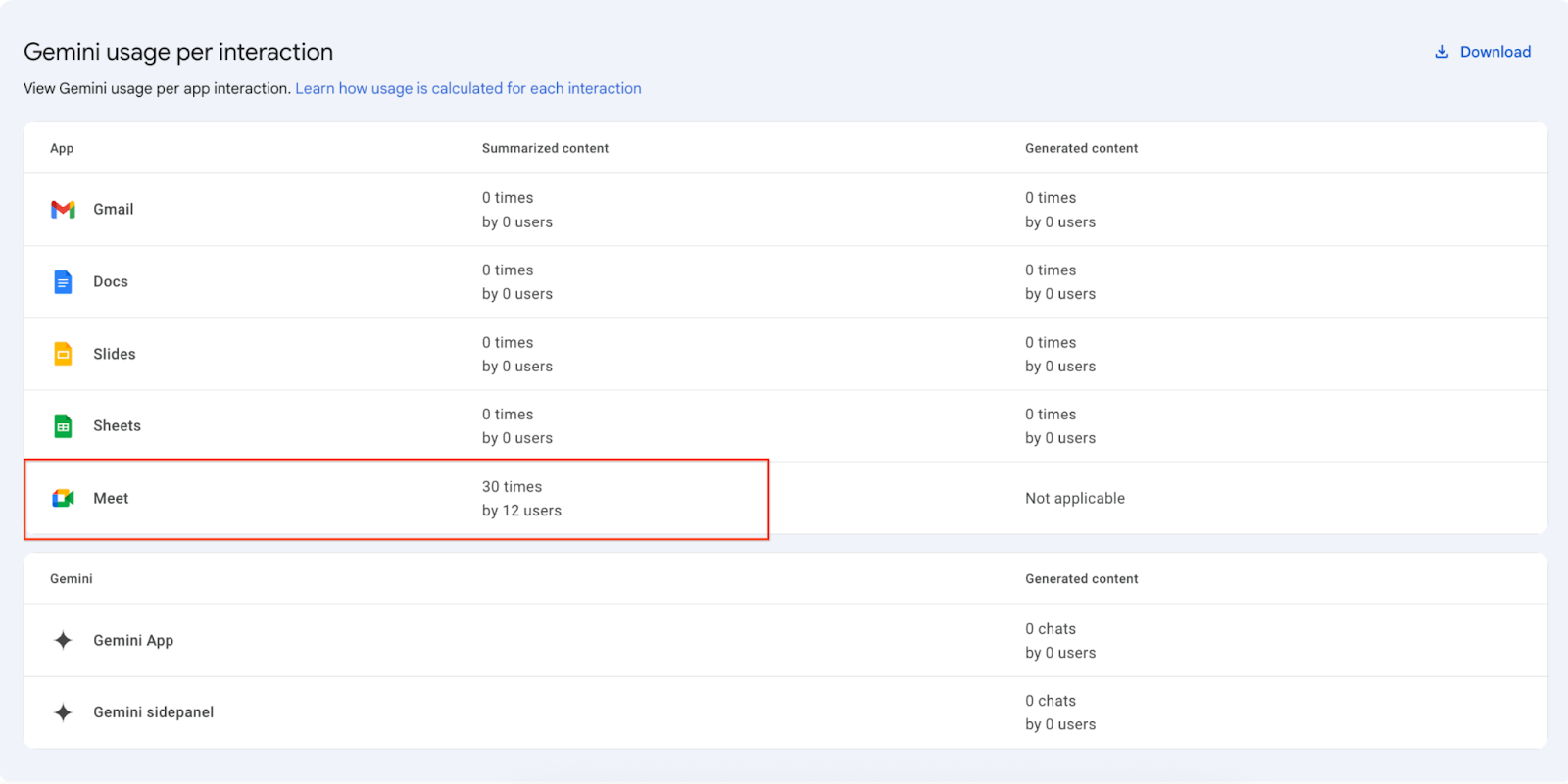Image resolution: width=1568 pixels, height=784 pixels.
Task: Click Meet's Not applicable cell
Action: [x=1074, y=499]
